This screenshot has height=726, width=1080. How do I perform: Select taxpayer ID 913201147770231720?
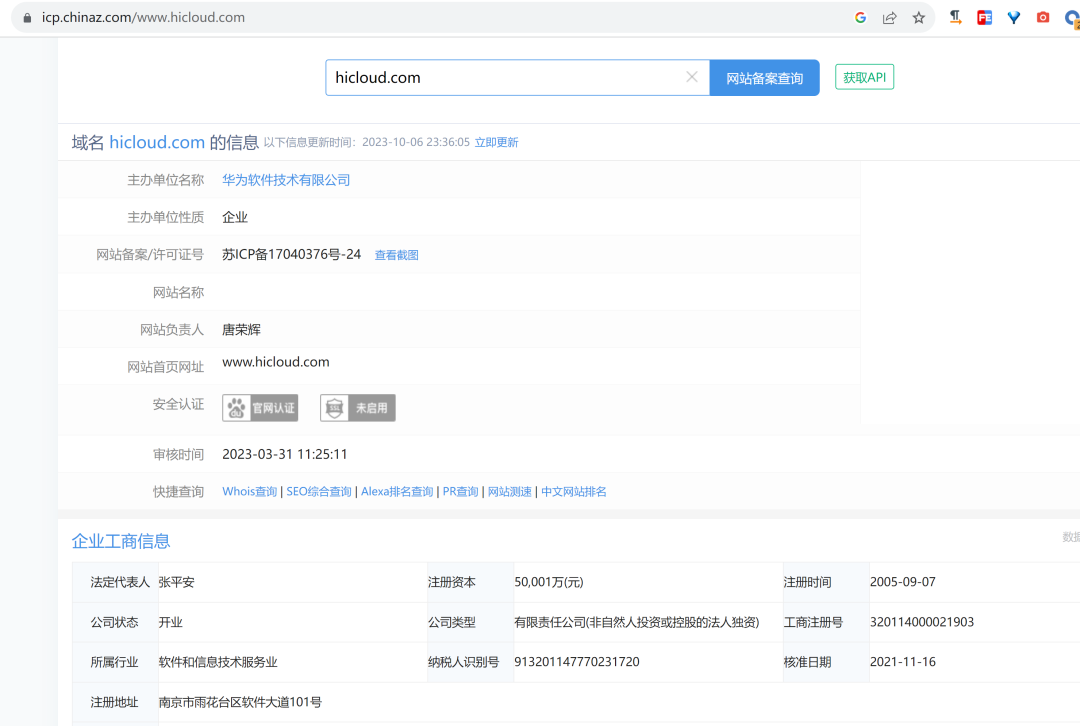click(577, 663)
